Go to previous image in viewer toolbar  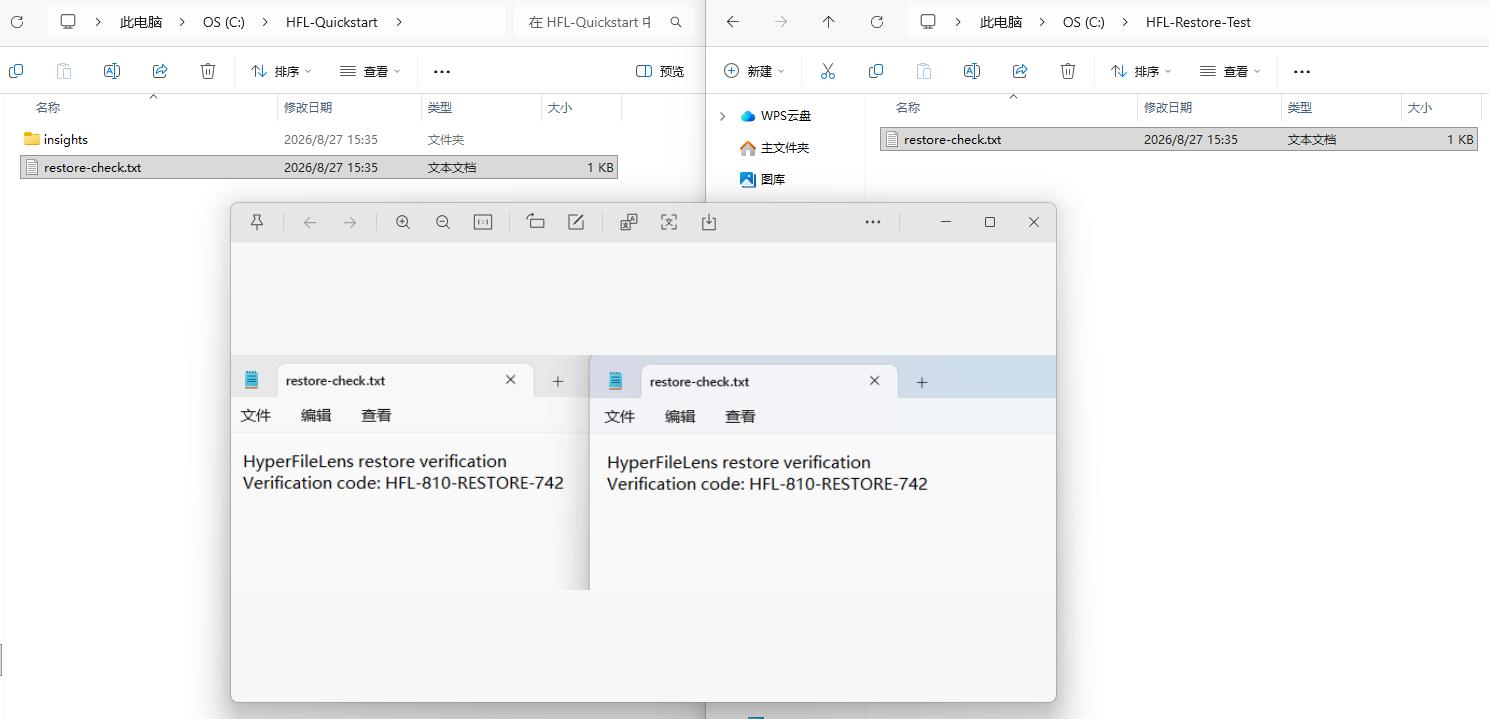310,222
